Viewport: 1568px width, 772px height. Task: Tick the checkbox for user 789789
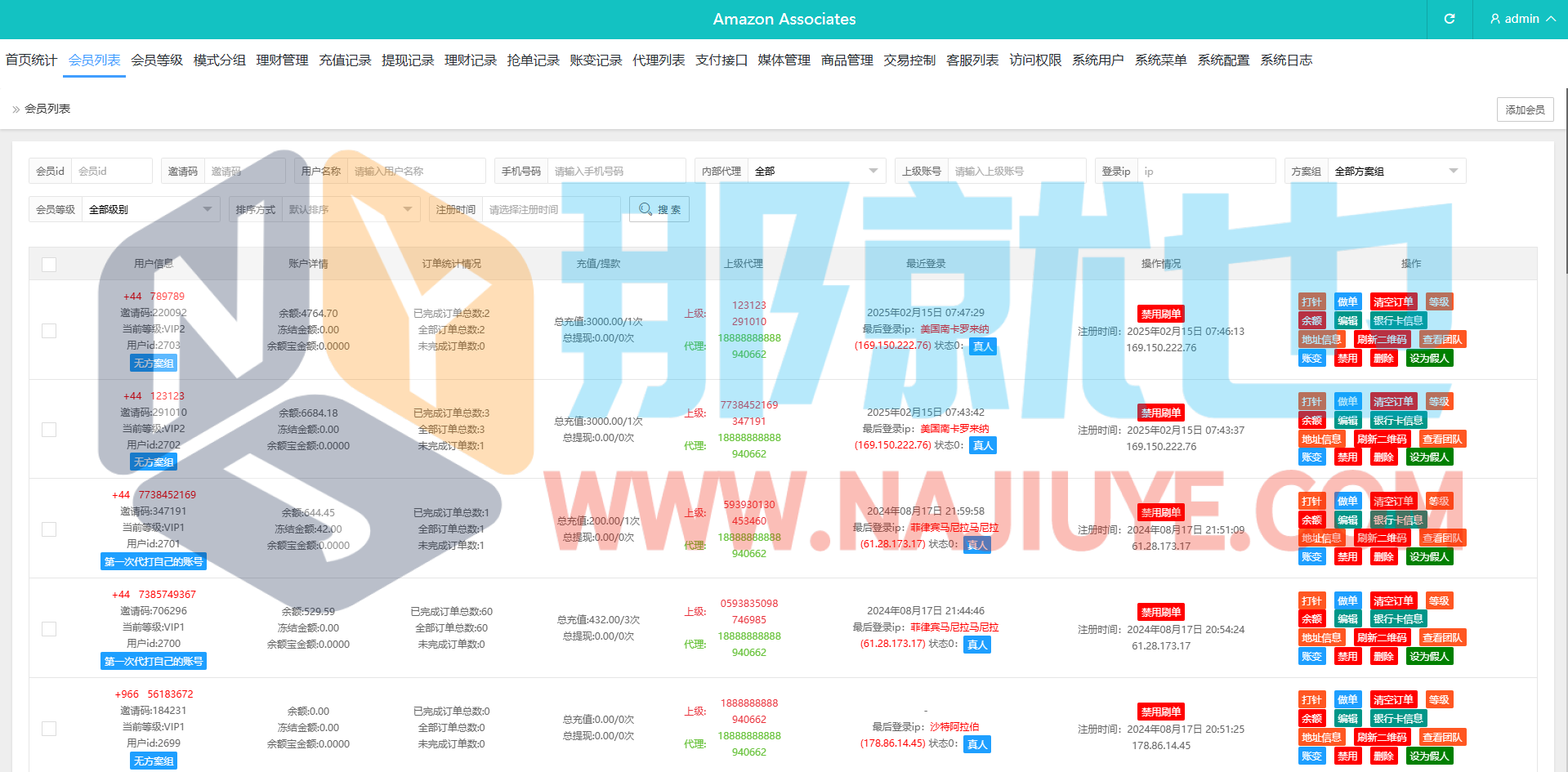click(x=49, y=331)
